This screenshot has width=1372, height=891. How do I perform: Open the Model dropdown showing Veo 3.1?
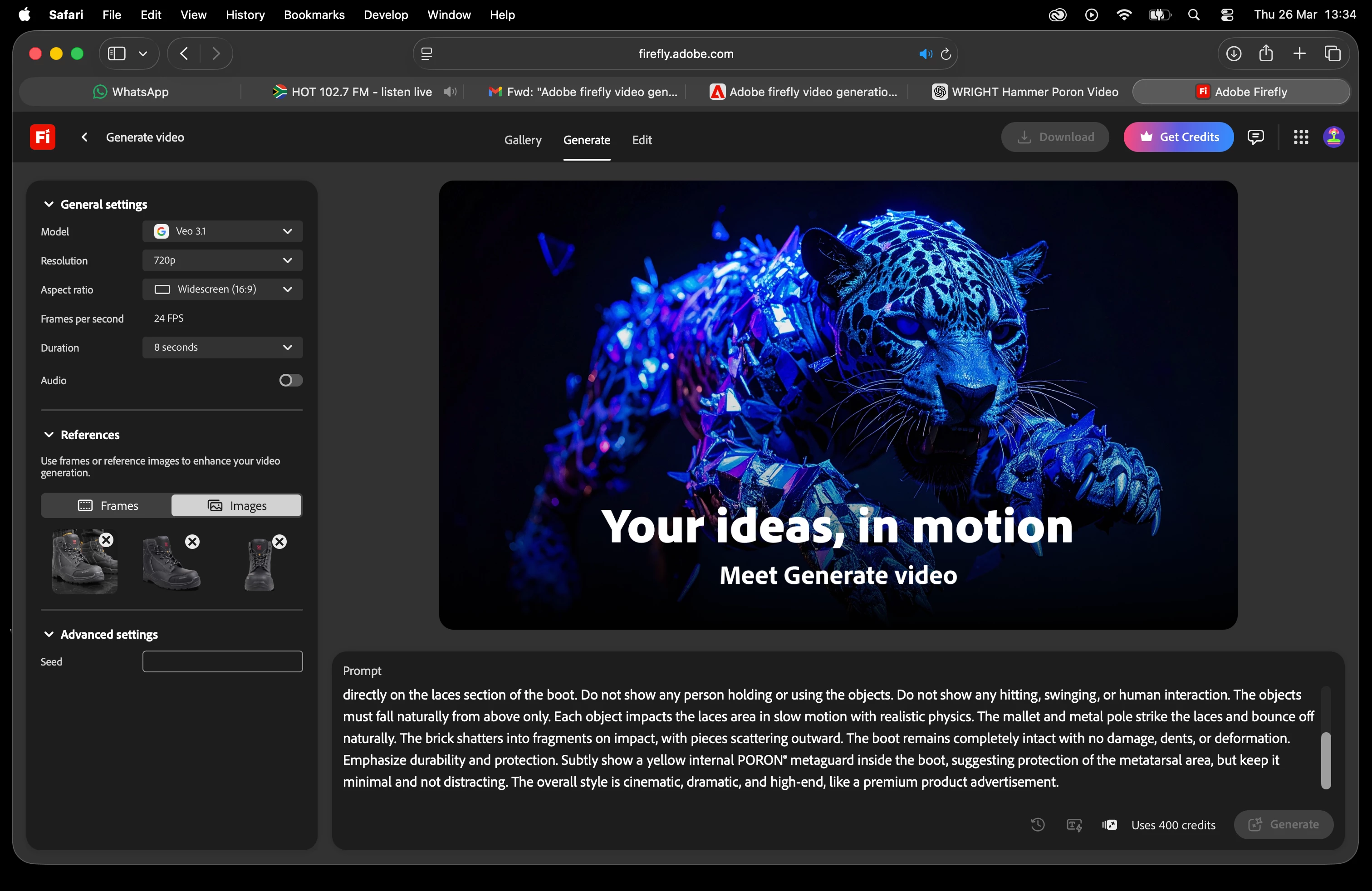222,231
